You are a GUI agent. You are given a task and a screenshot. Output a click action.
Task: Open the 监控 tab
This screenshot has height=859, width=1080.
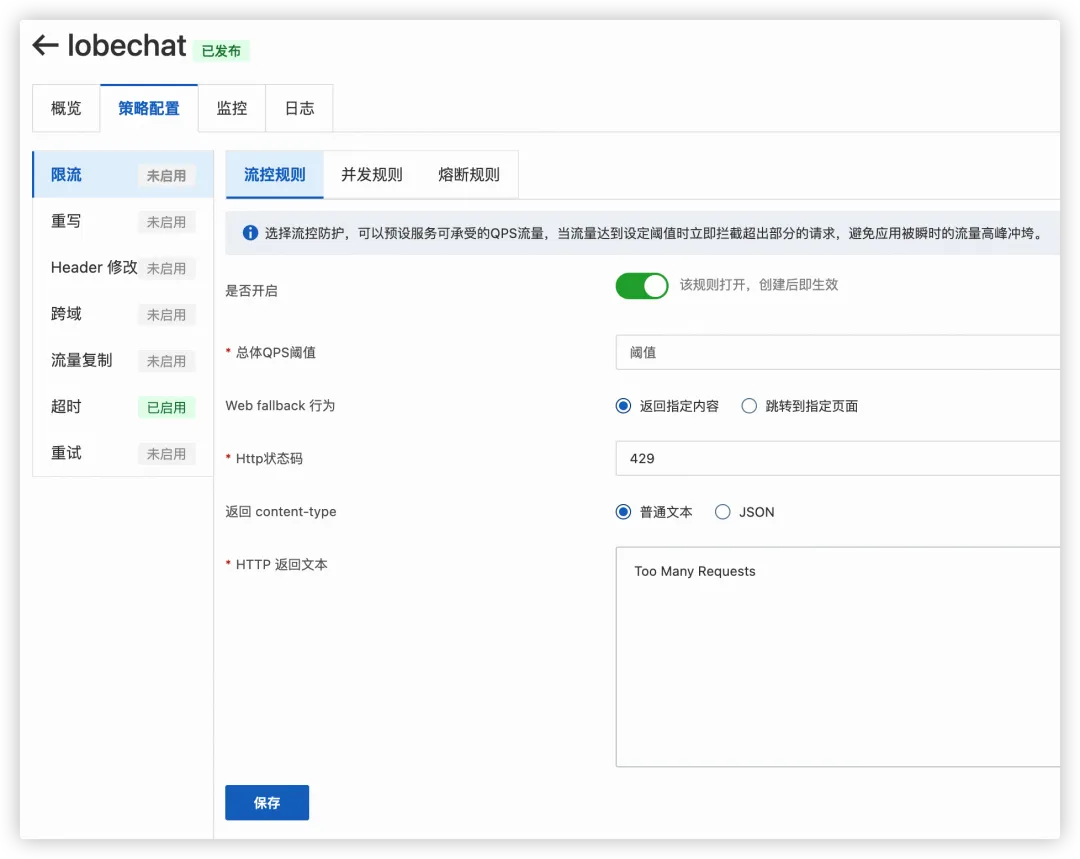231,108
